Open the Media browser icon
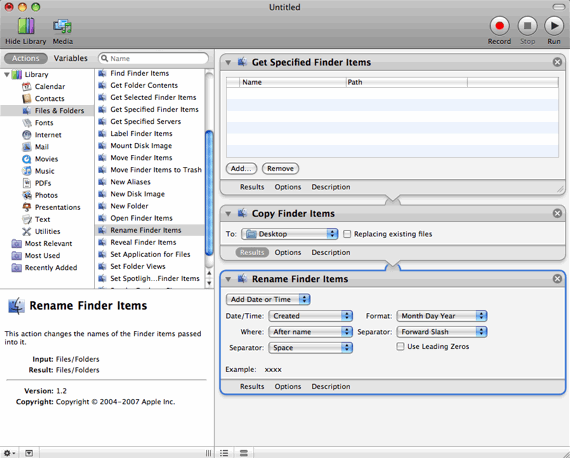Screen dimensions: 570x458 tap(62, 27)
